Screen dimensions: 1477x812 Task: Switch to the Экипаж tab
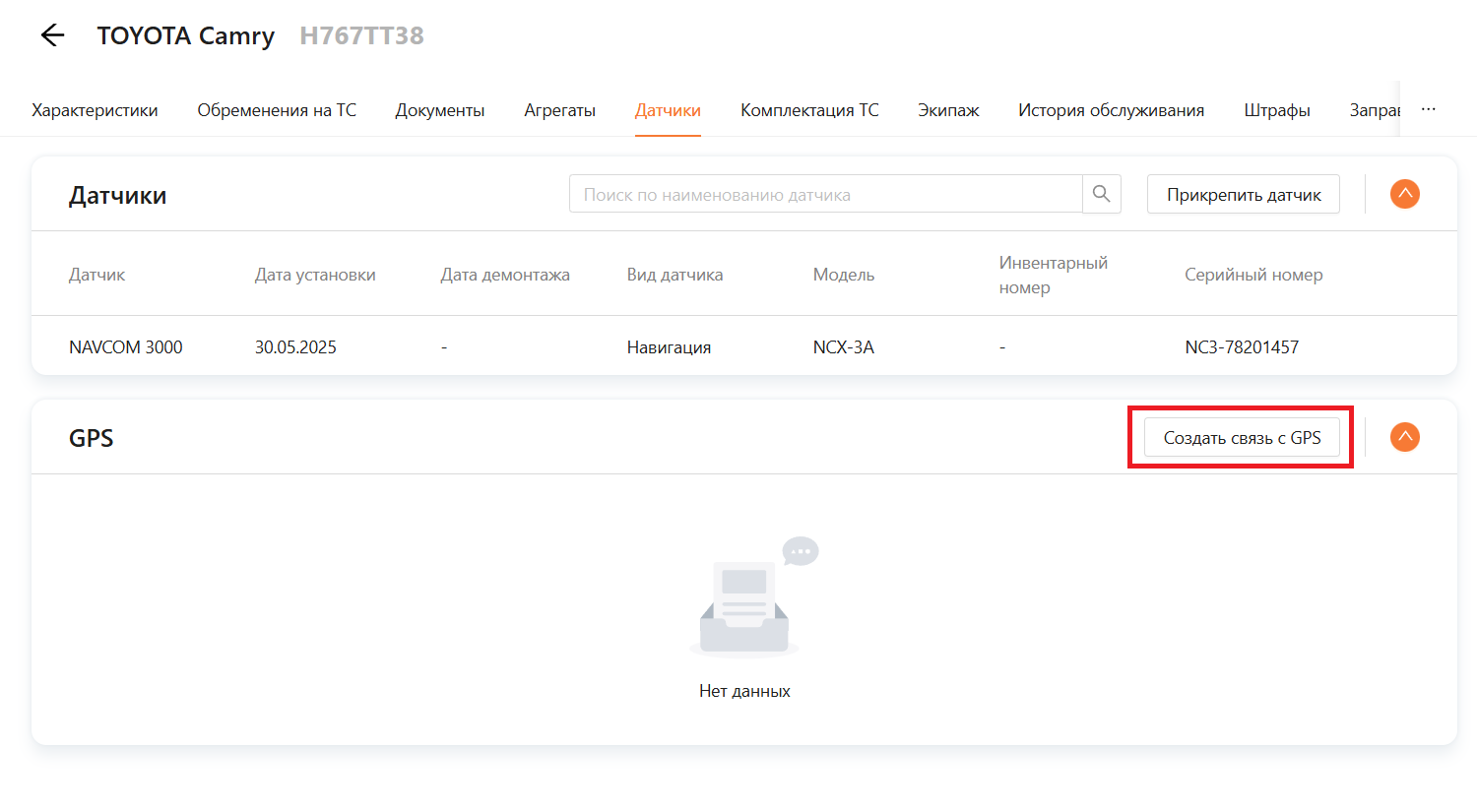click(948, 110)
